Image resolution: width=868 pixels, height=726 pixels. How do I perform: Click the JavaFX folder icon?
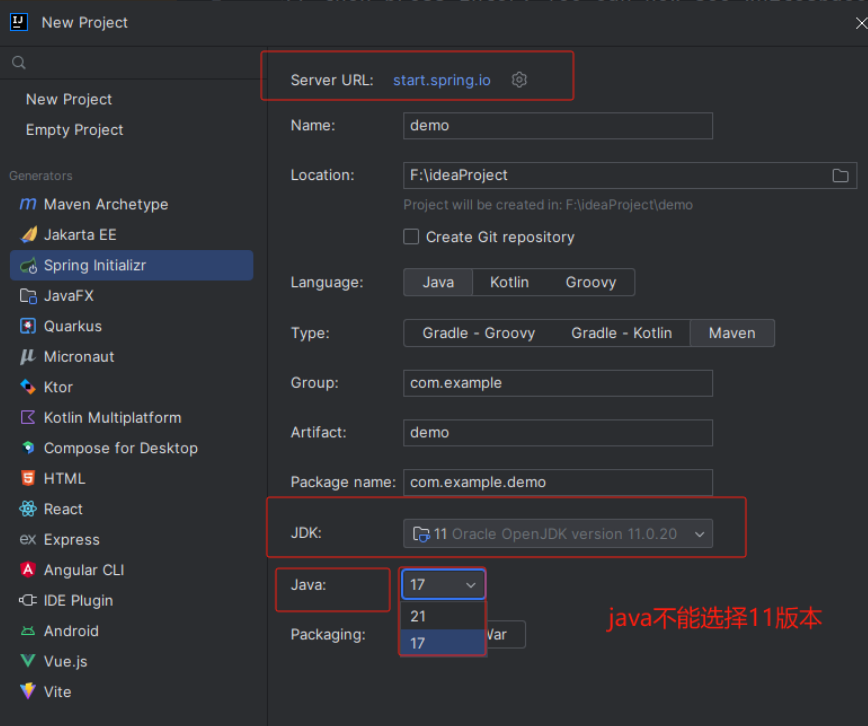pyautogui.click(x=28, y=296)
